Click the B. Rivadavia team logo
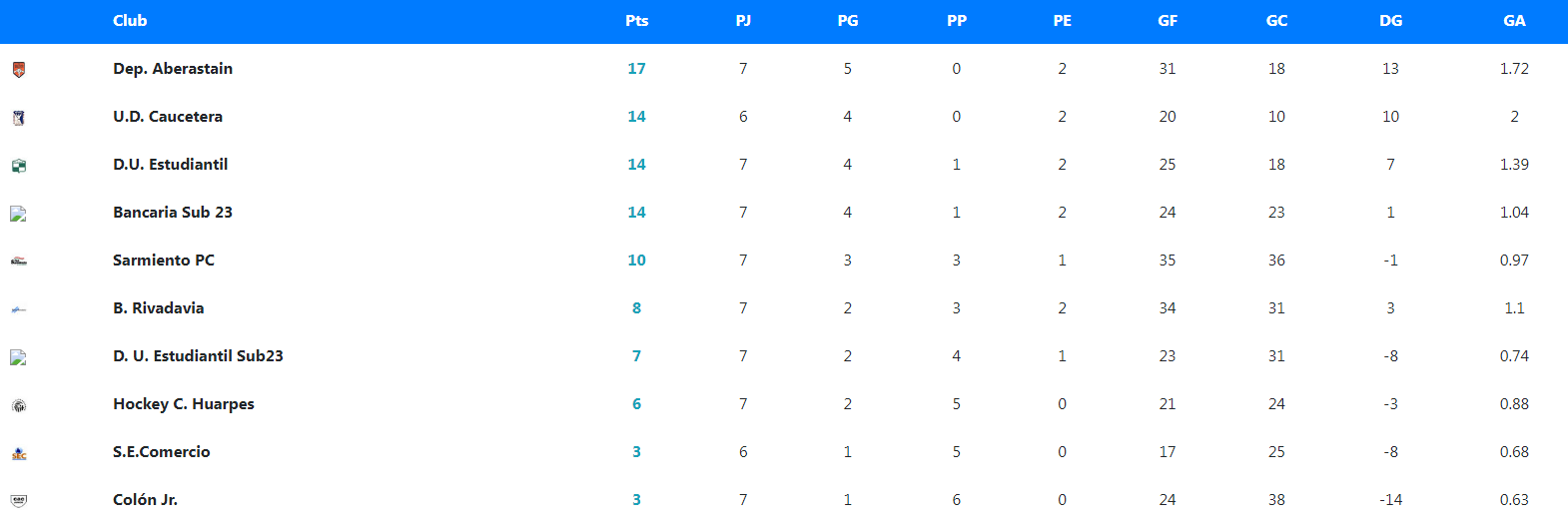 [x=18, y=309]
